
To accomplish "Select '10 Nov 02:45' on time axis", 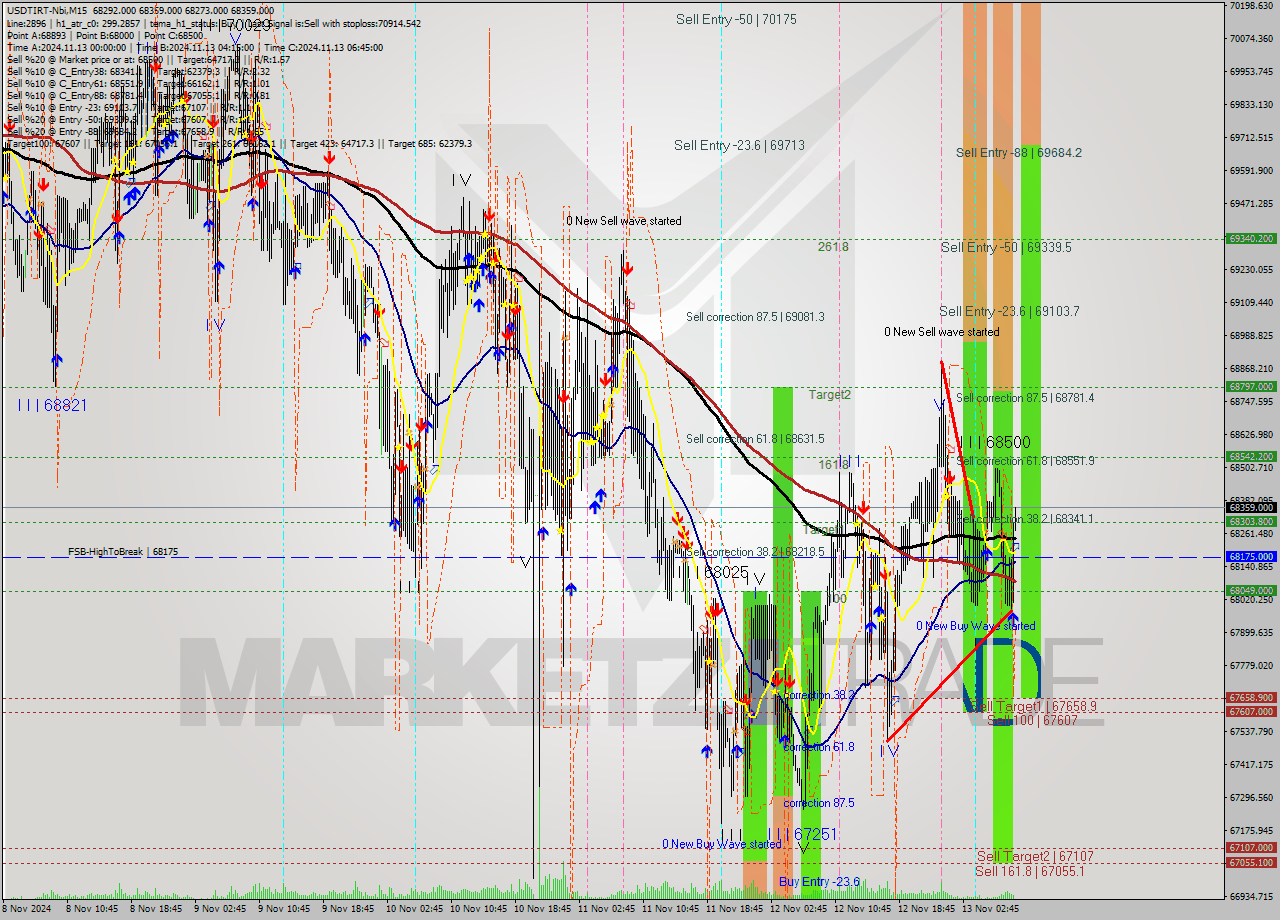I will 414,910.
